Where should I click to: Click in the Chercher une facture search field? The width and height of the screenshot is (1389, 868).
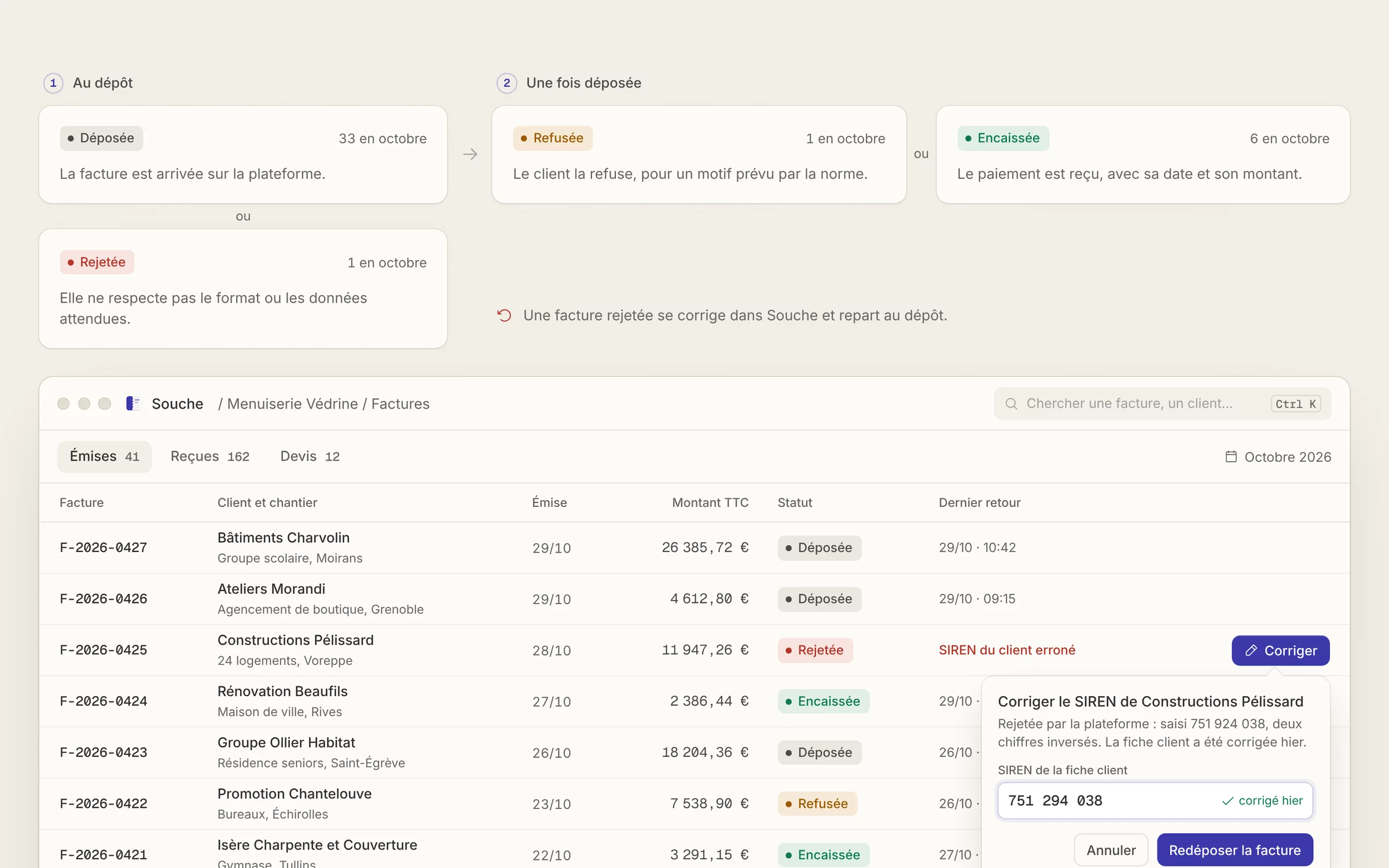click(1162, 403)
